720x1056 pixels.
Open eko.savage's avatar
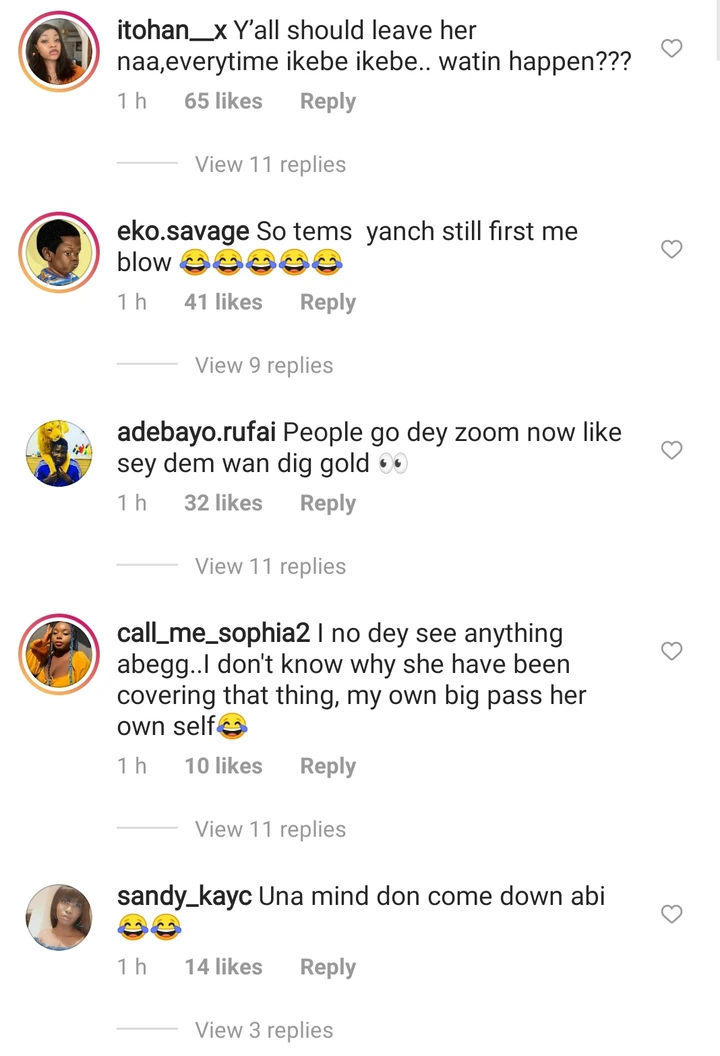(58, 250)
